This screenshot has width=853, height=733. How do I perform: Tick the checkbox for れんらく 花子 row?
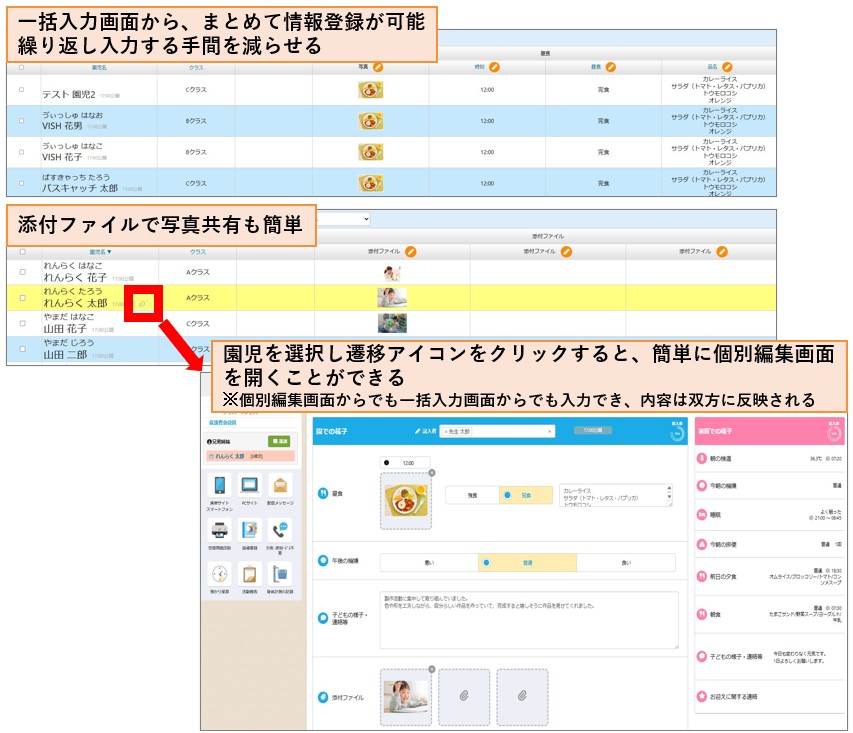click(x=22, y=272)
